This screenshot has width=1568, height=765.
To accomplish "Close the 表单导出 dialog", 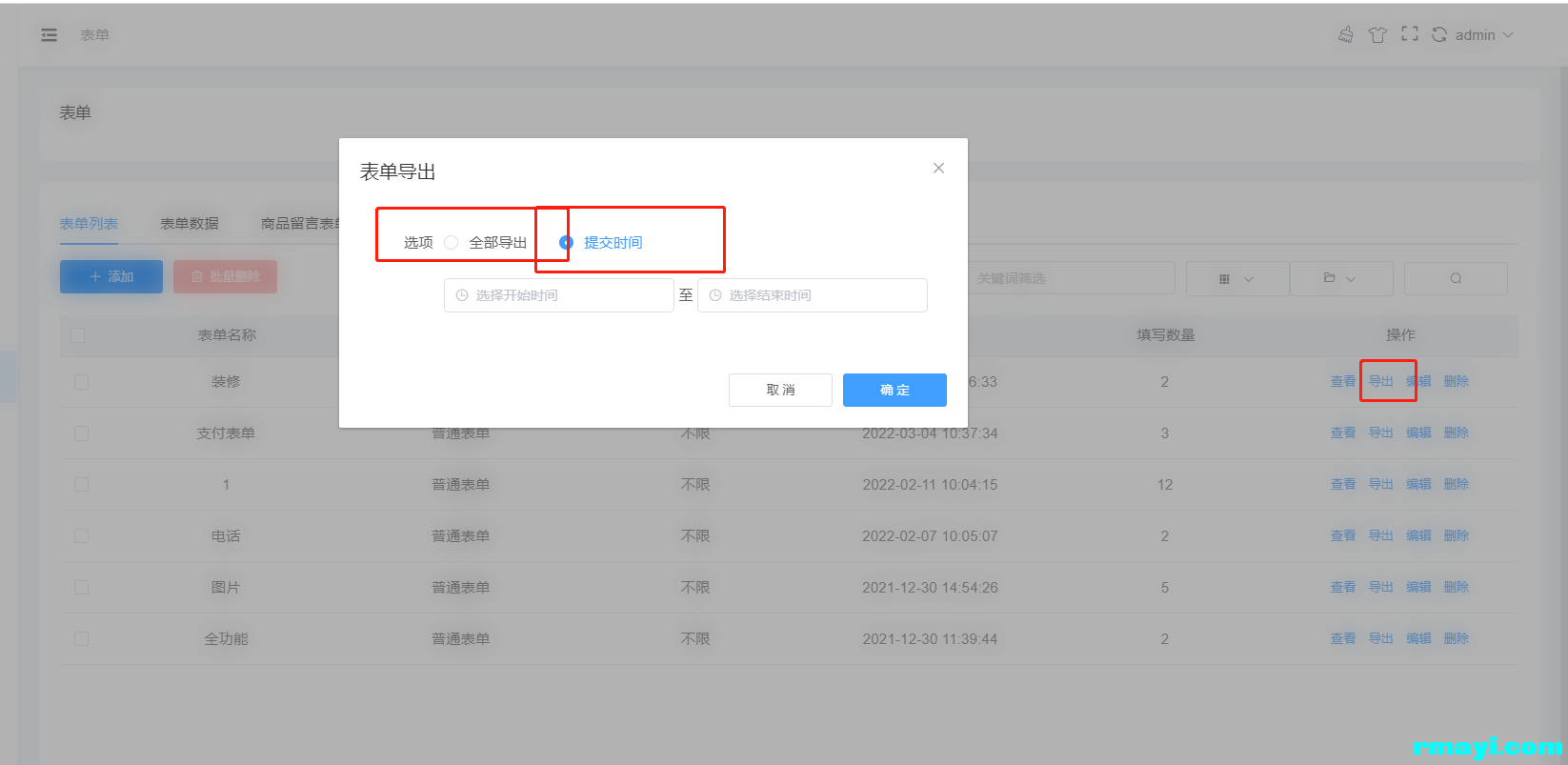I will (x=938, y=168).
